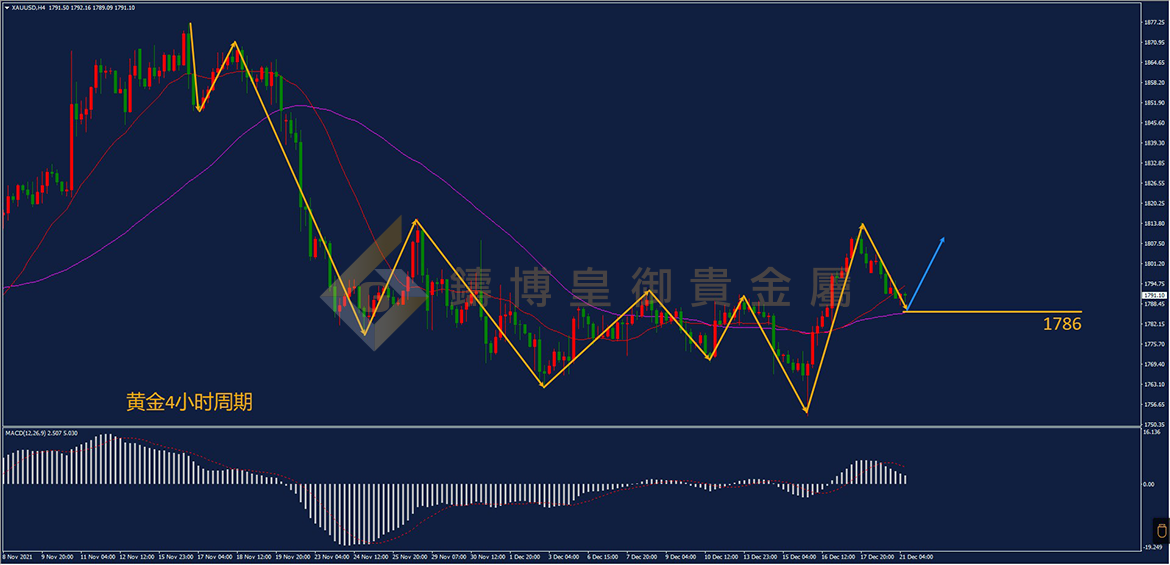Click the MACD scale value -19.249
Viewport: 1170px width, 565px height.
coord(1152,548)
